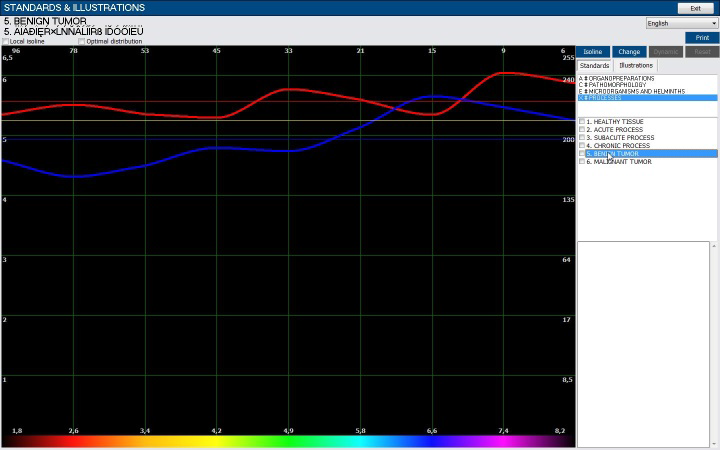
Task: Enable the Local isoline checkbox
Action: click(6, 41)
